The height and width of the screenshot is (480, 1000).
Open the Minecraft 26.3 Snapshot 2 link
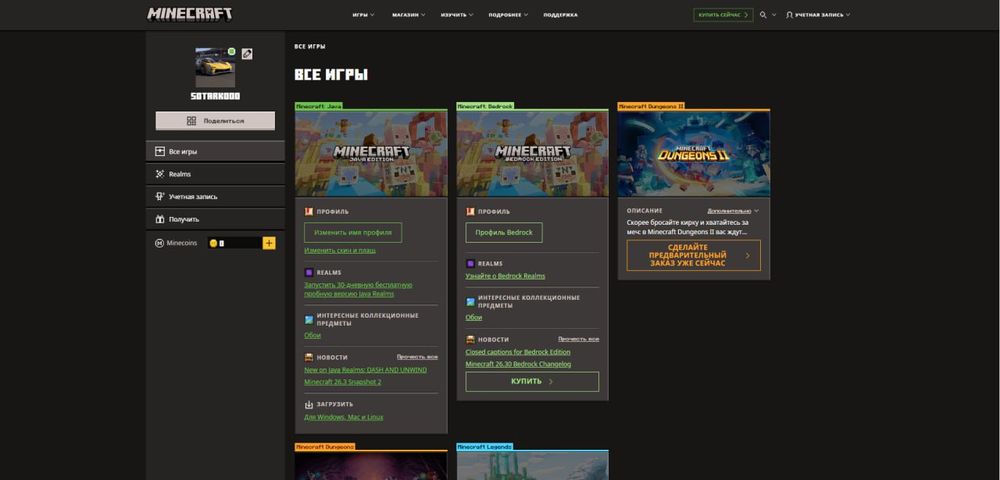(x=342, y=382)
